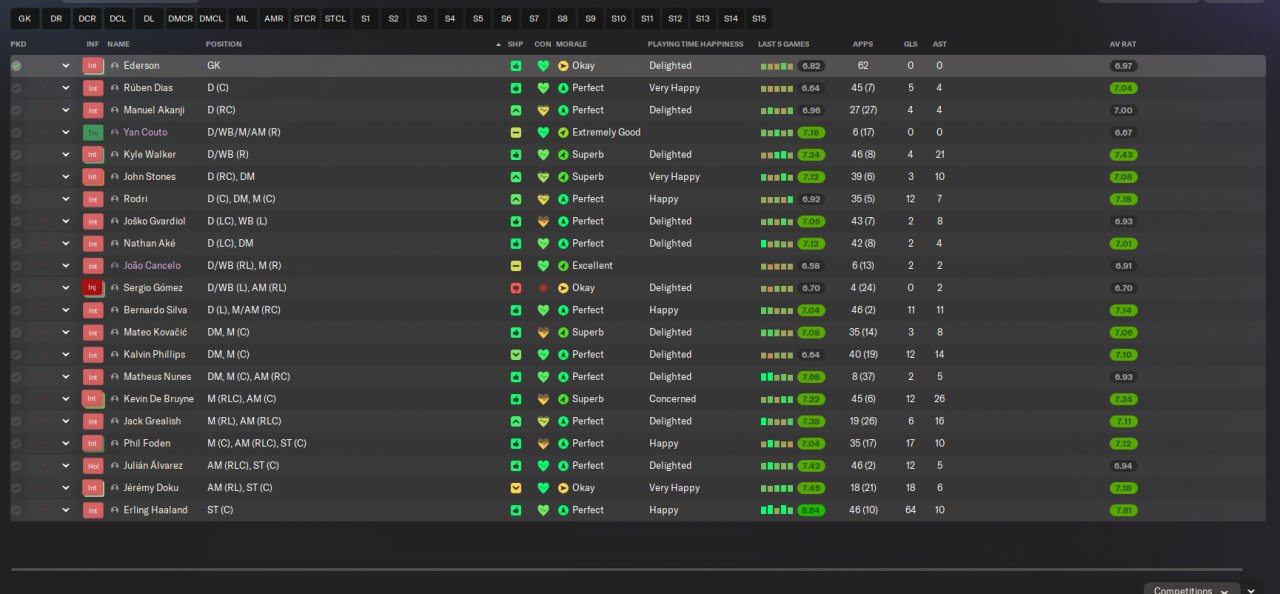
Task: Open Erling Haaland's player name link
Action: [x=155, y=510]
